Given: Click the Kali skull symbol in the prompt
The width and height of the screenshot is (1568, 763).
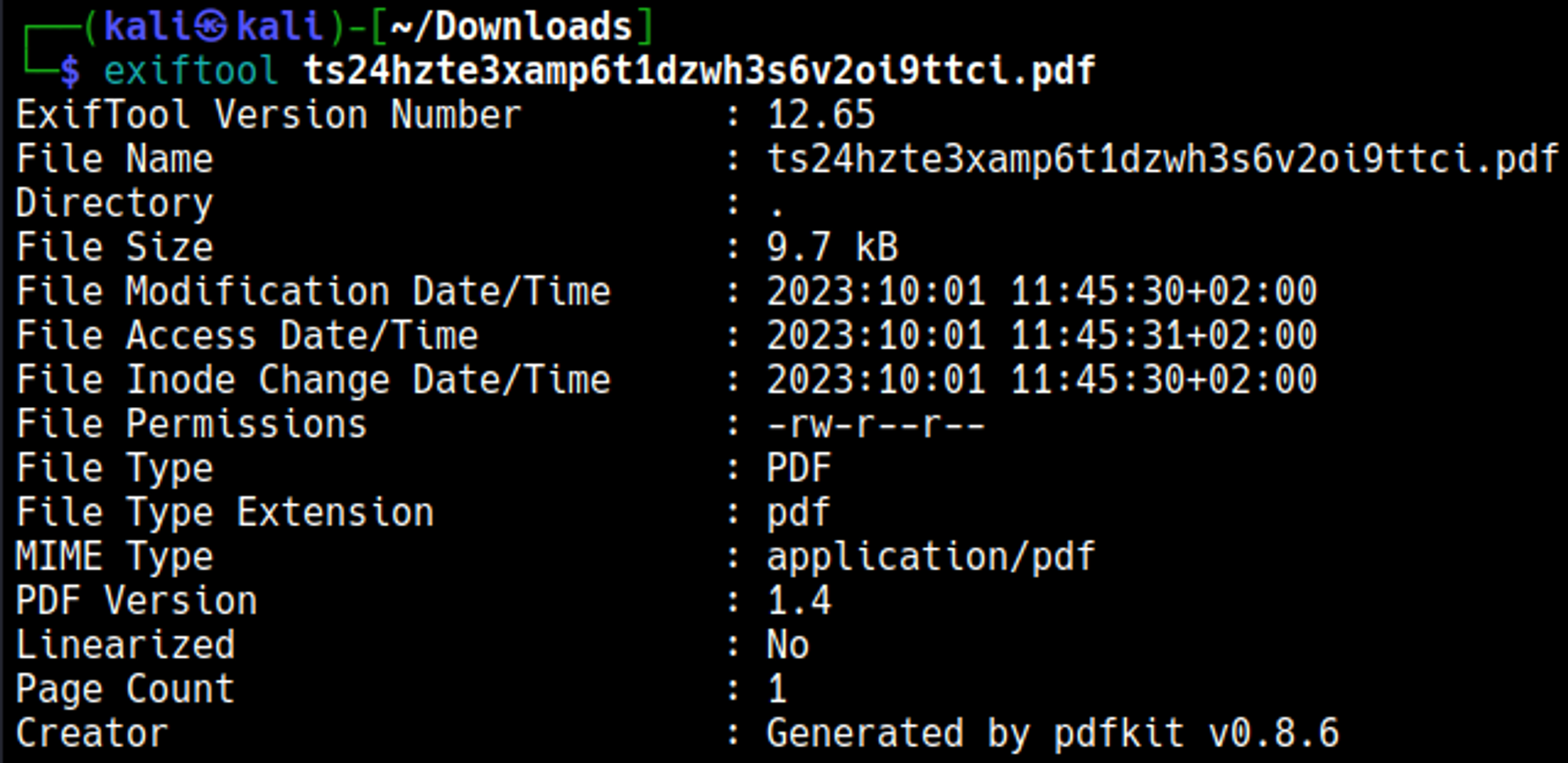Looking at the screenshot, I should pos(210,27).
